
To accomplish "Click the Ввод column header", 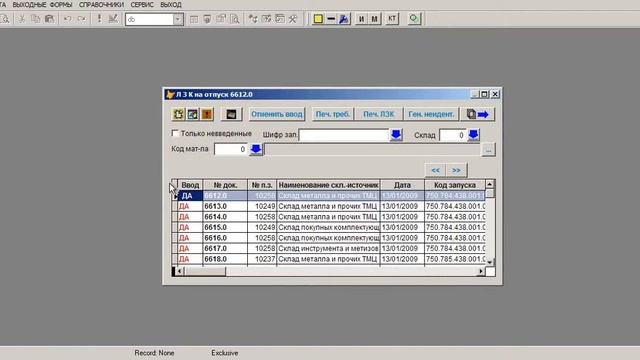I will point(190,185).
